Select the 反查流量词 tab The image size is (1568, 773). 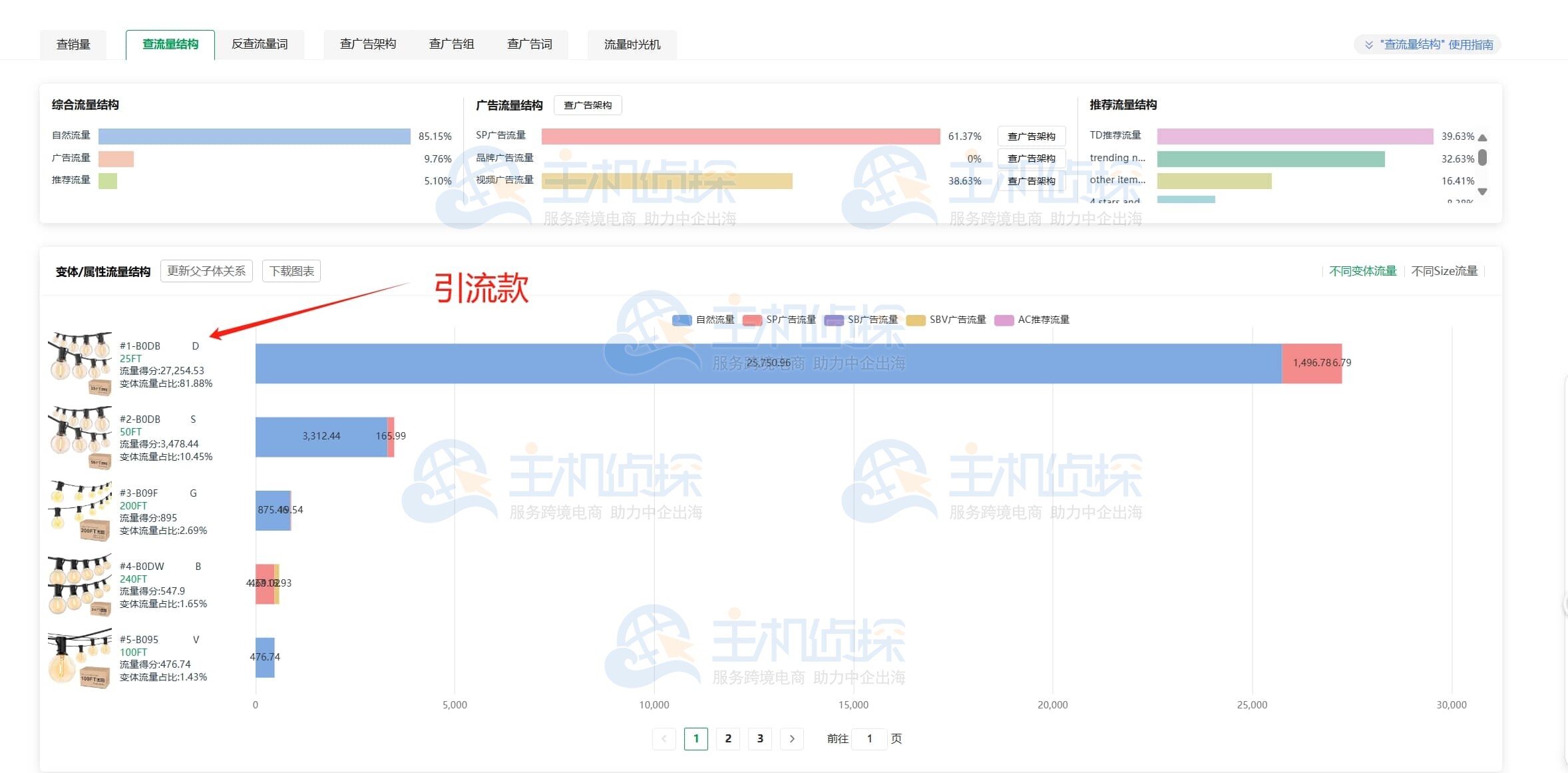click(x=260, y=45)
